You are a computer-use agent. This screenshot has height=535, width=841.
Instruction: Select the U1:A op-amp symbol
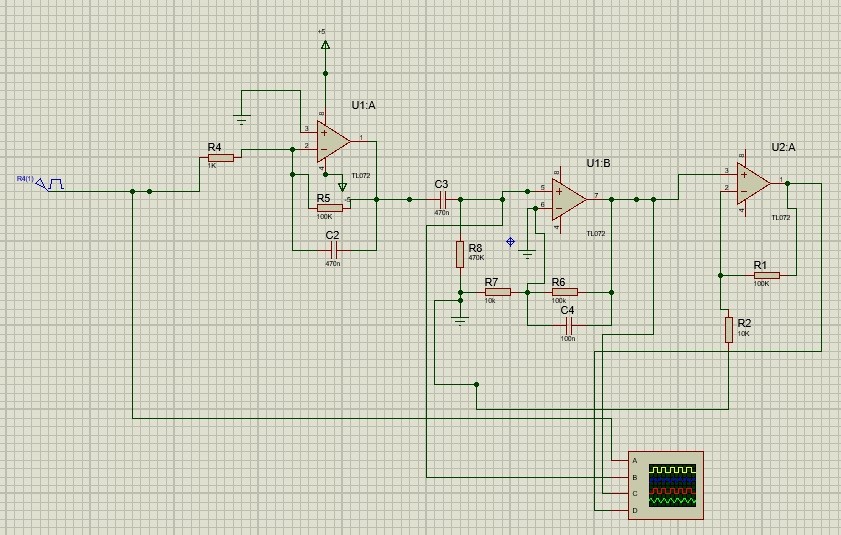click(x=333, y=142)
